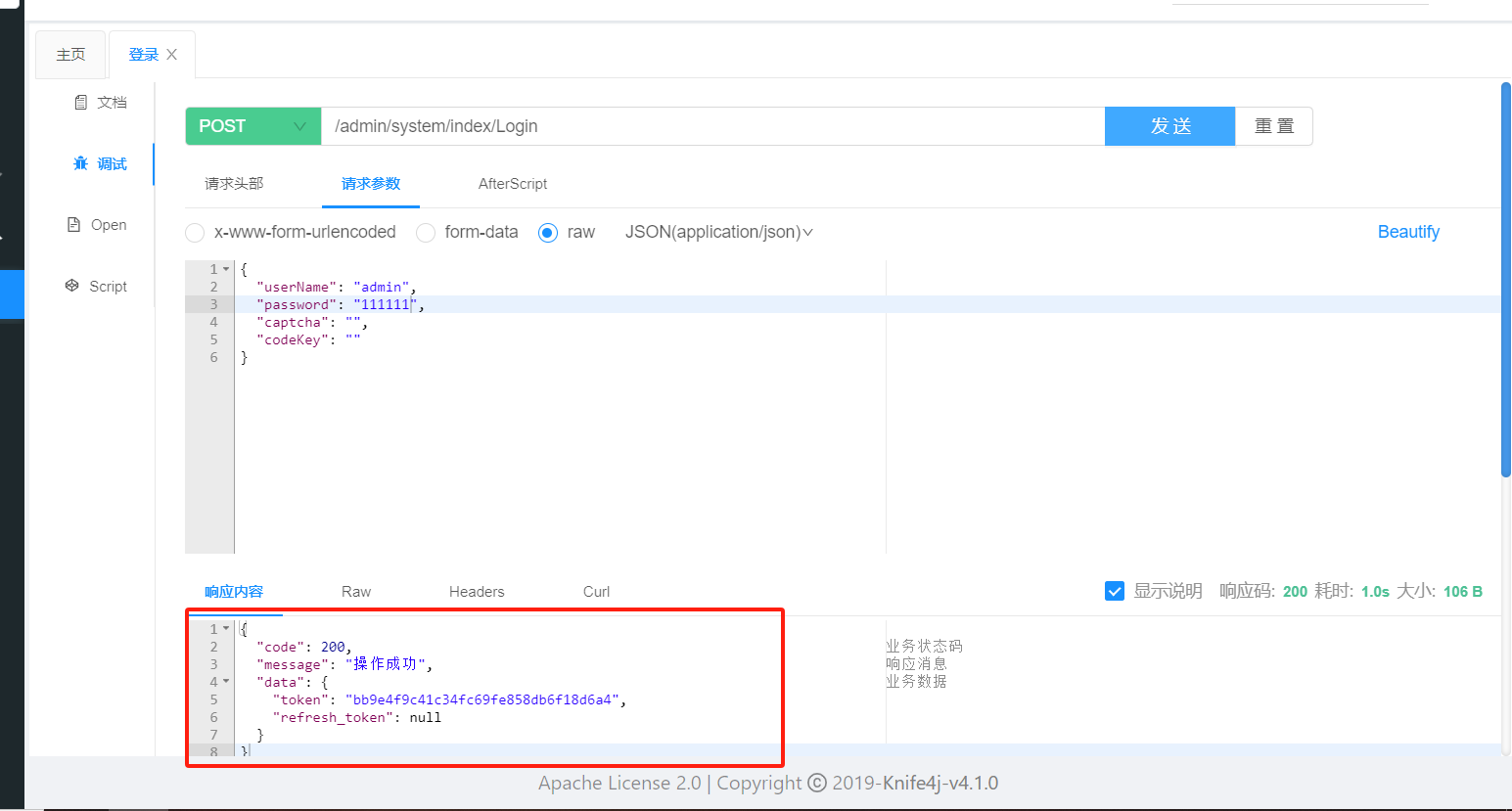Switch to the 主页 tab
Image resolution: width=1512 pixels, height=811 pixels.
coord(70,55)
